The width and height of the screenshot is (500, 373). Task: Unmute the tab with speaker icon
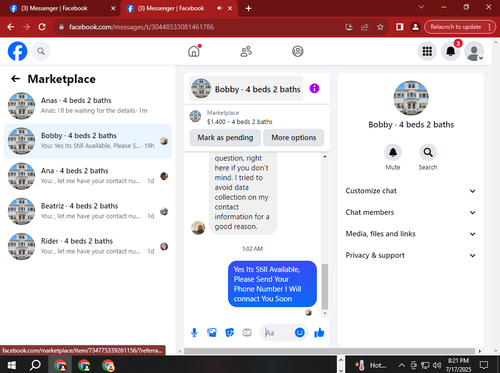coord(219,8)
